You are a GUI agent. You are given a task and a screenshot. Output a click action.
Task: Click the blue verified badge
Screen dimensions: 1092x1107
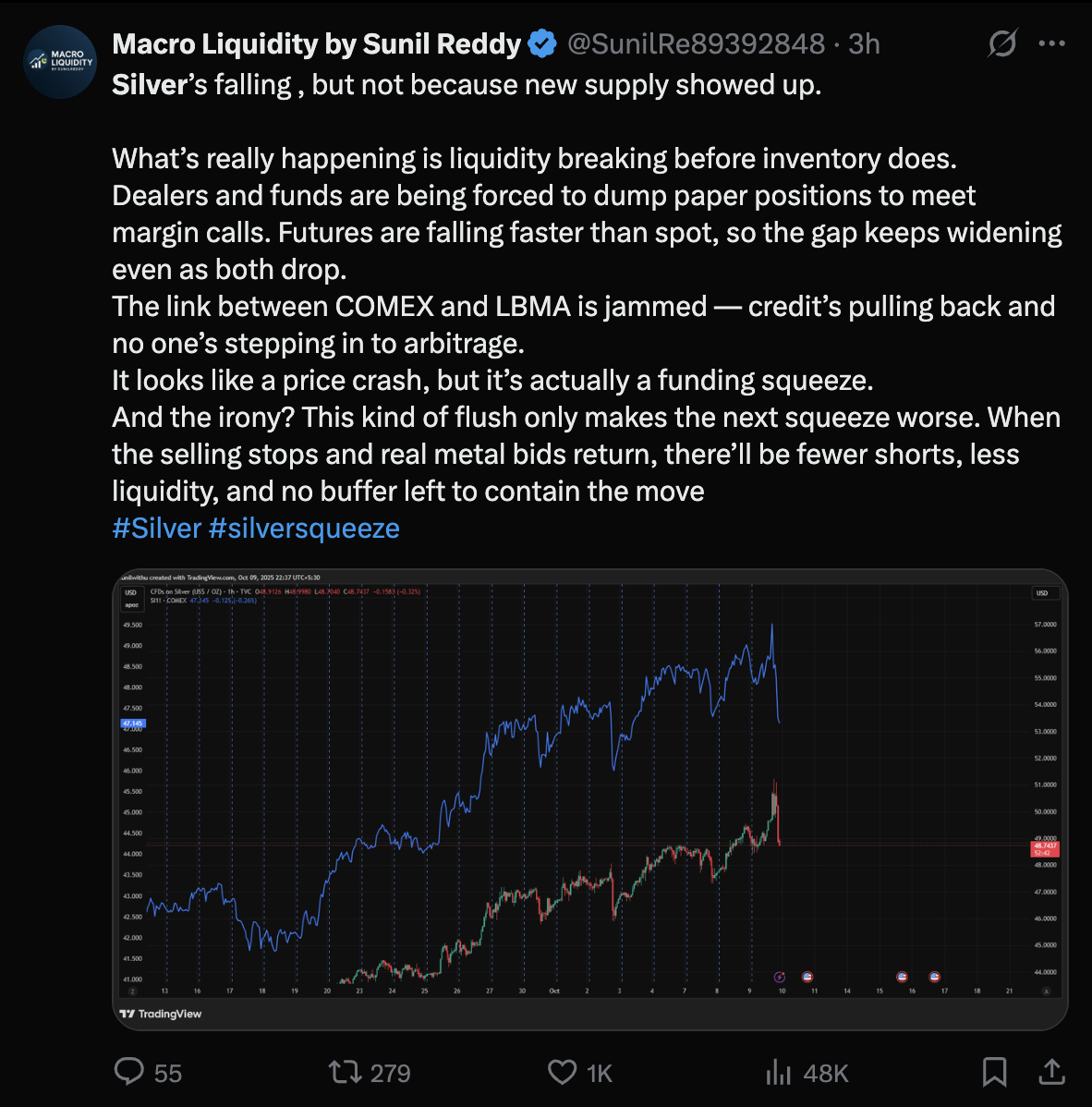tap(542, 43)
